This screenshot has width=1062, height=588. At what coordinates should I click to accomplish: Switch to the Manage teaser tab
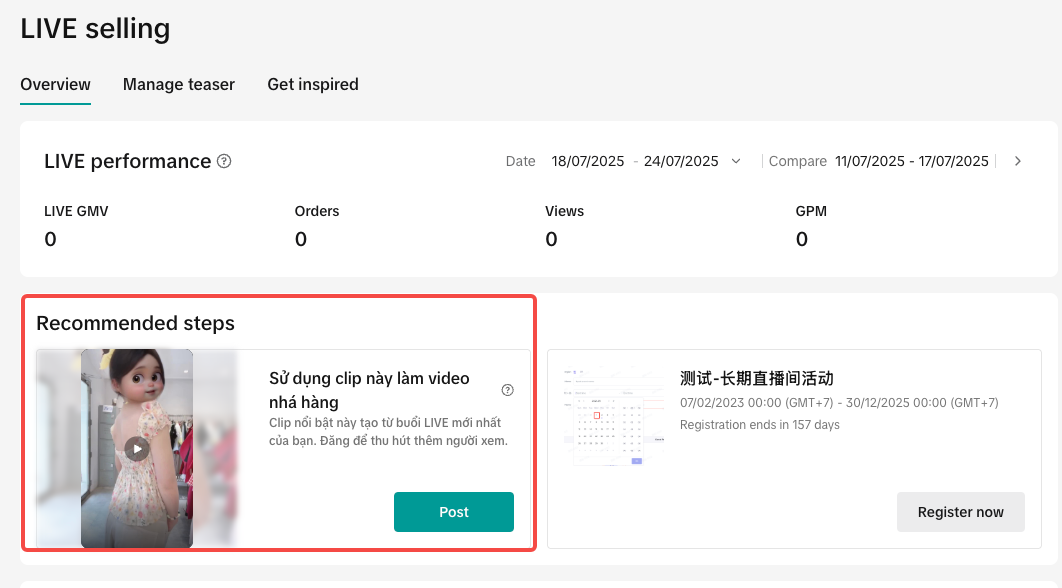[x=179, y=85]
